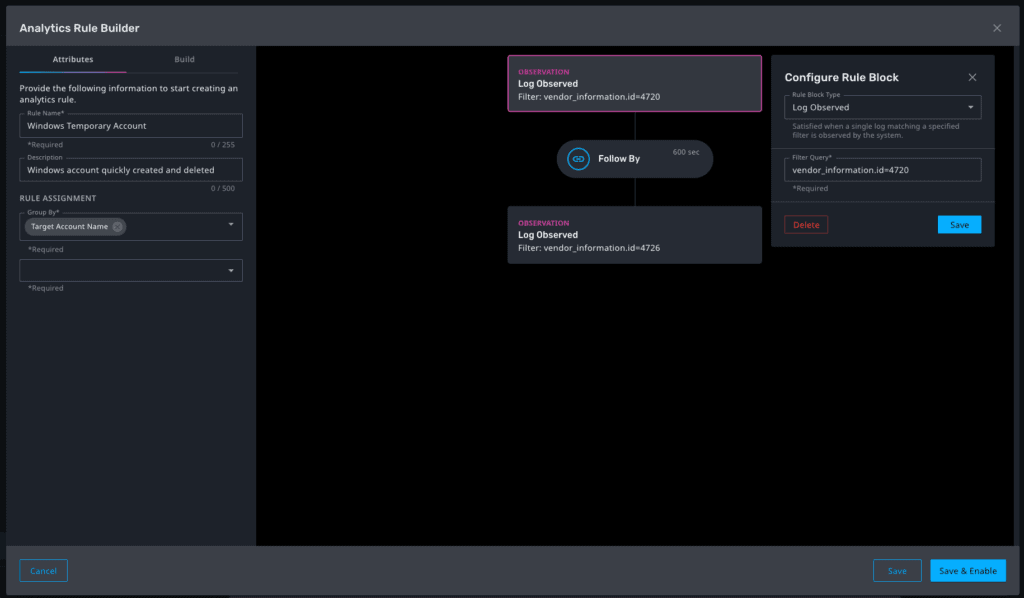Click the Rule Name input field
This screenshot has height=598, width=1024.
pos(130,125)
